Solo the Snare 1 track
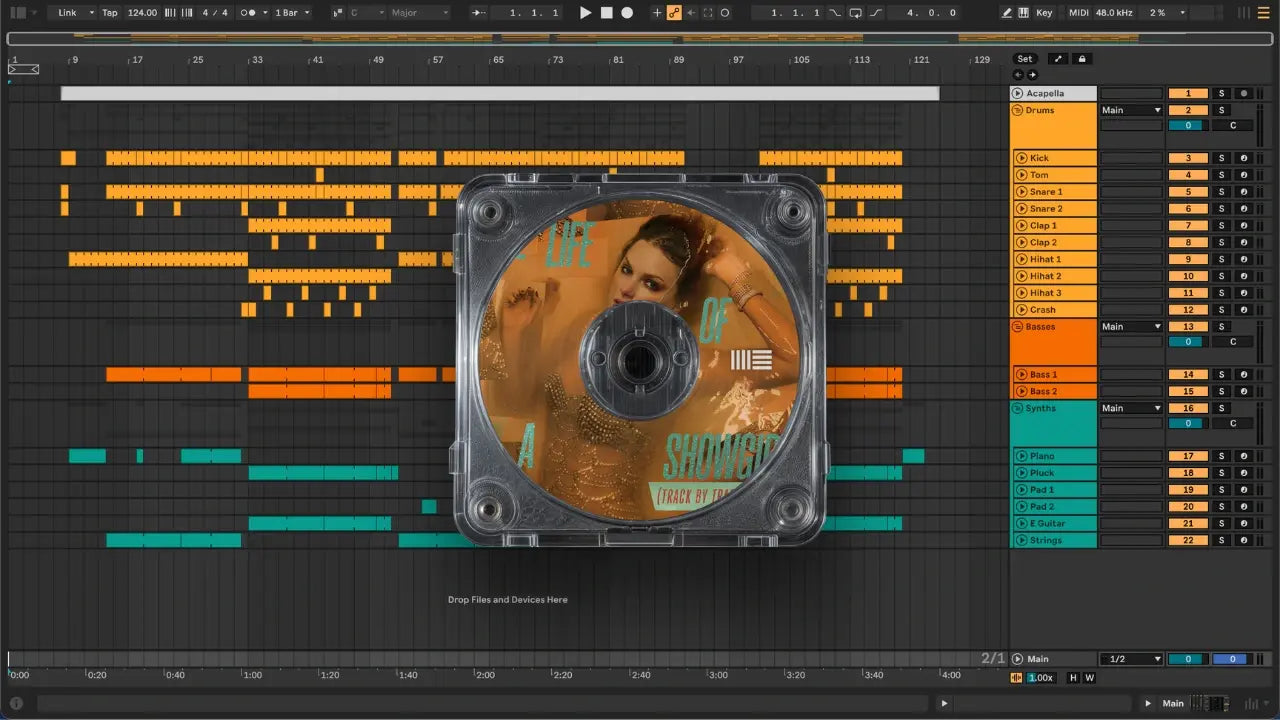This screenshot has height=720, width=1280. pos(1221,192)
